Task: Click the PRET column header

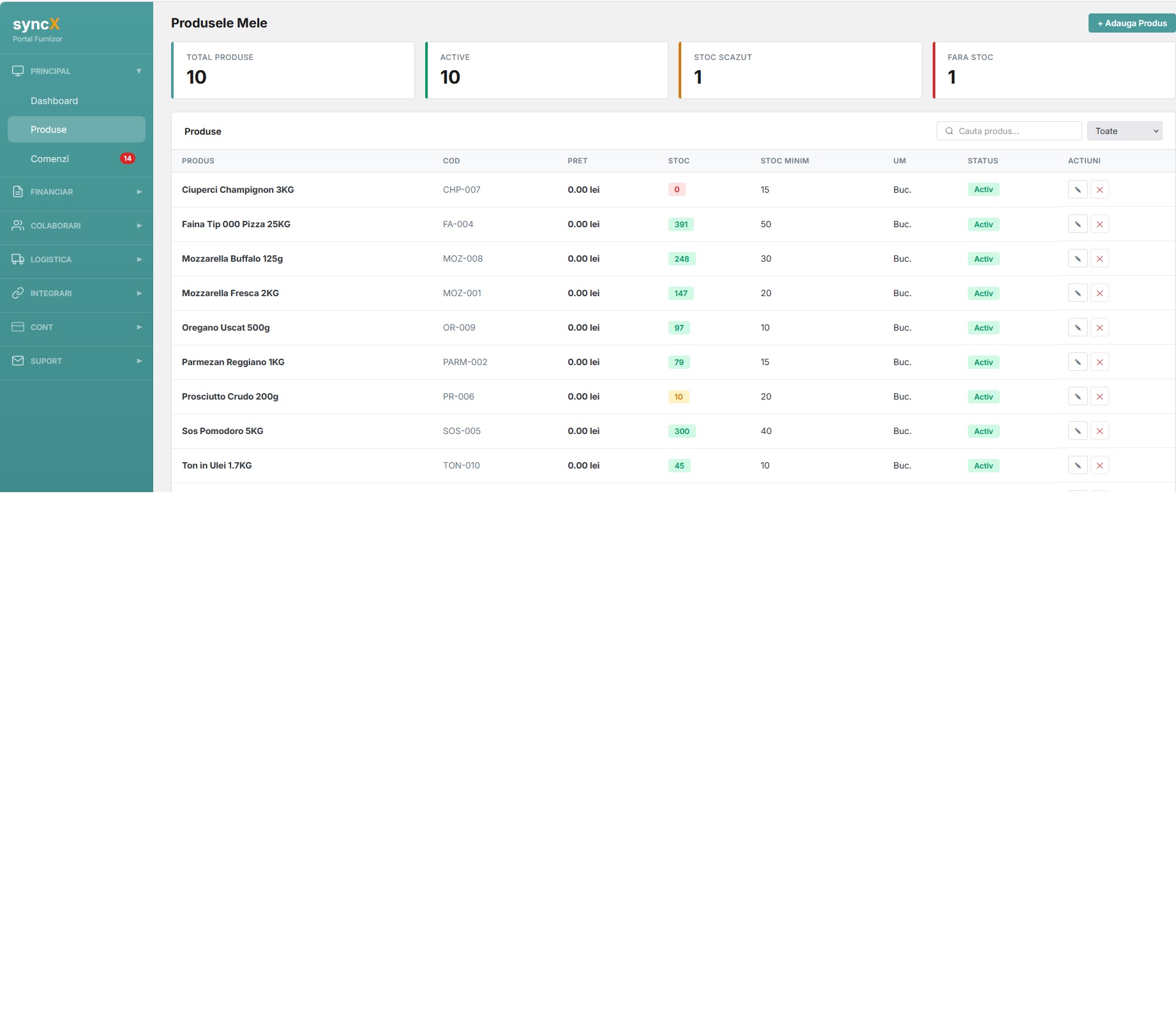Action: click(577, 161)
